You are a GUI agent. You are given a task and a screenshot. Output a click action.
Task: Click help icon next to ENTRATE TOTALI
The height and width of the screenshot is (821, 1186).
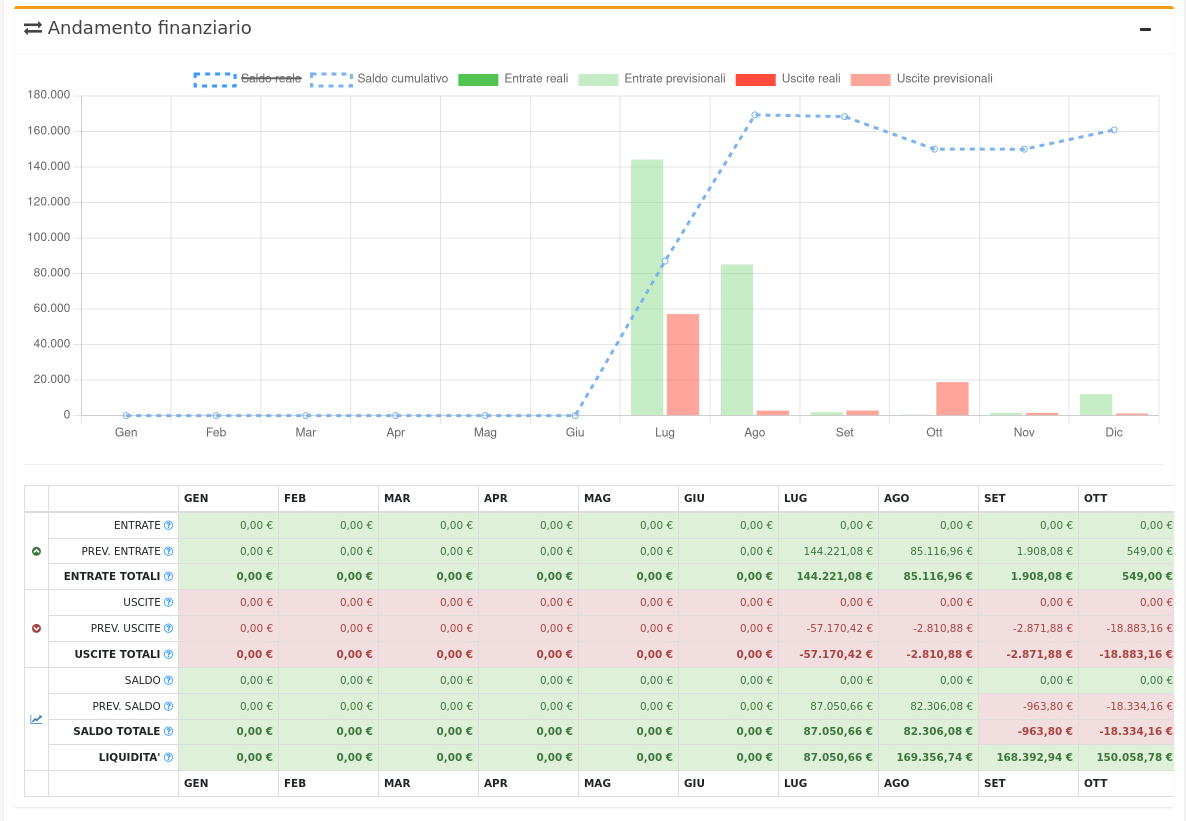click(x=168, y=576)
